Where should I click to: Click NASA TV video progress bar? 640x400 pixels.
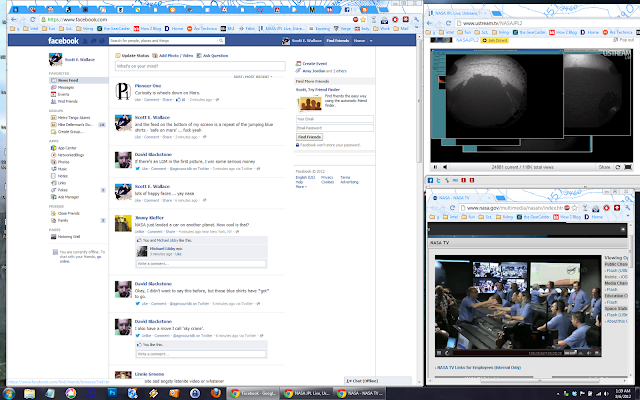tap(507, 353)
